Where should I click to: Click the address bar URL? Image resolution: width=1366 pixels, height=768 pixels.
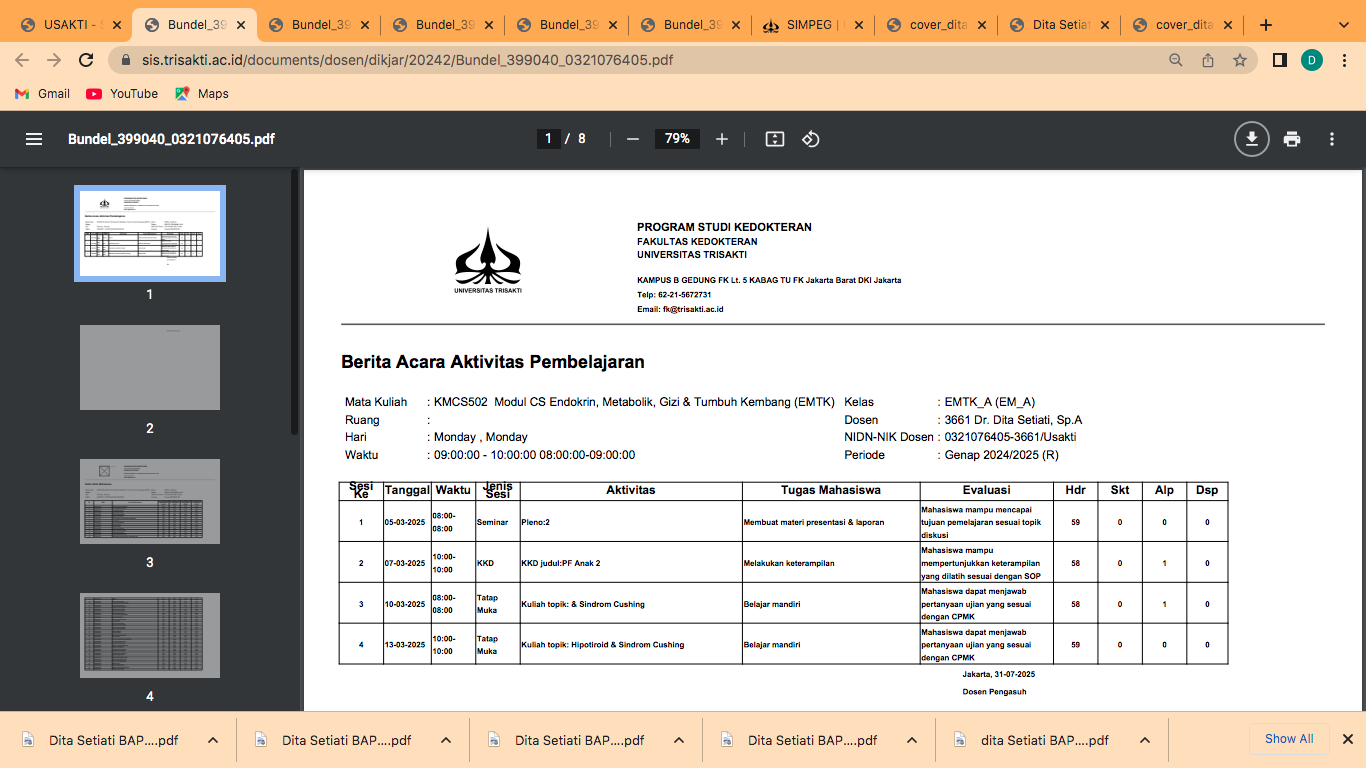(408, 60)
